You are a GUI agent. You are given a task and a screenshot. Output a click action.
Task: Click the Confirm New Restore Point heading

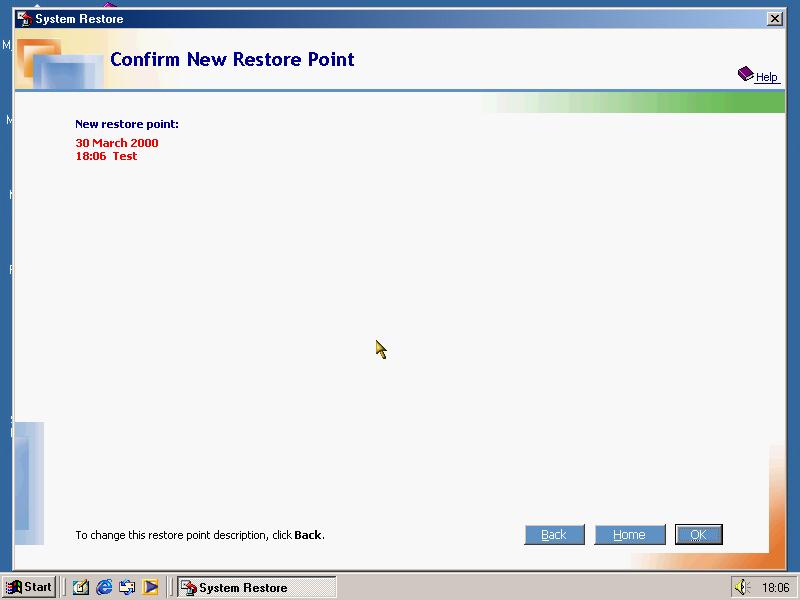click(x=232, y=59)
